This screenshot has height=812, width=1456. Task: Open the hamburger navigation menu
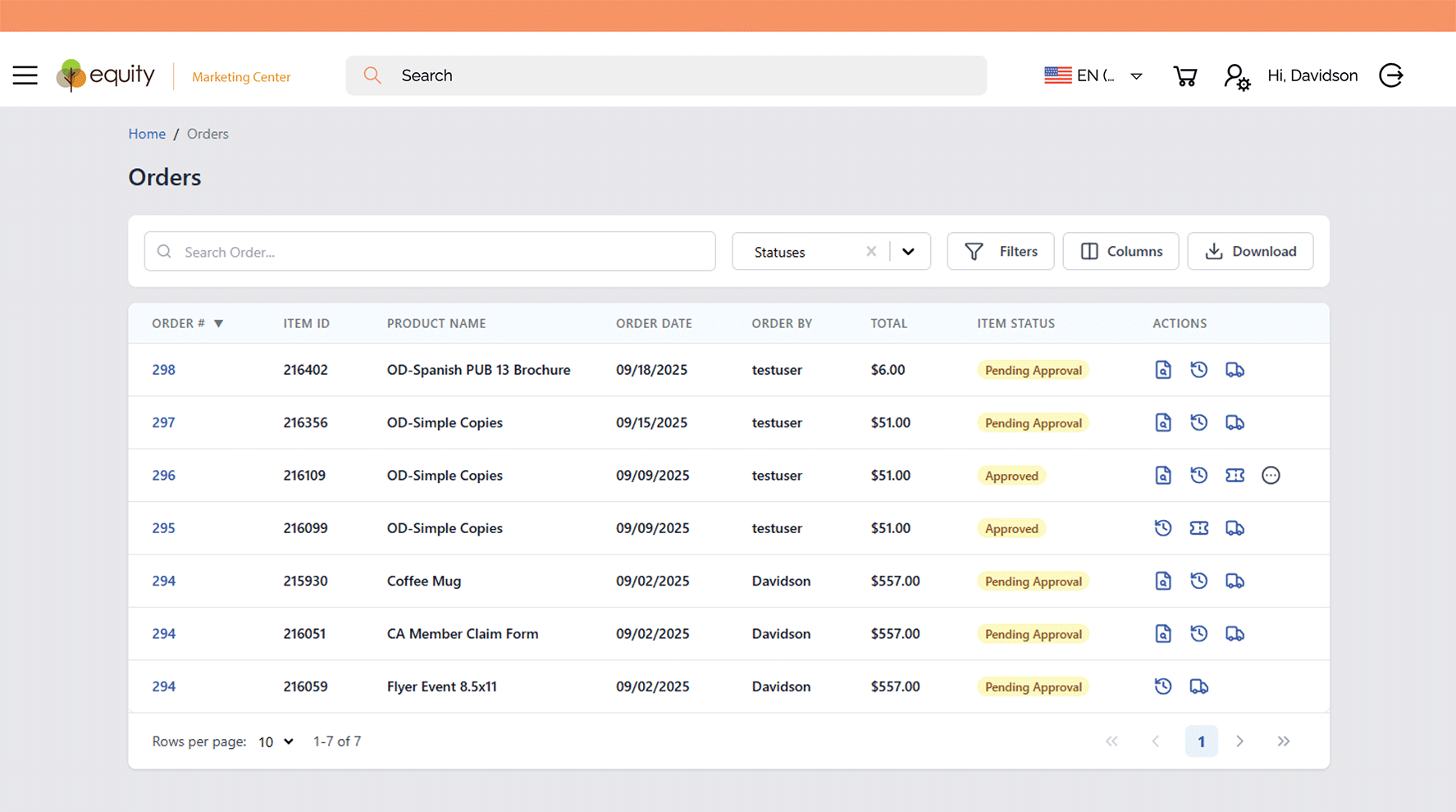click(x=25, y=75)
